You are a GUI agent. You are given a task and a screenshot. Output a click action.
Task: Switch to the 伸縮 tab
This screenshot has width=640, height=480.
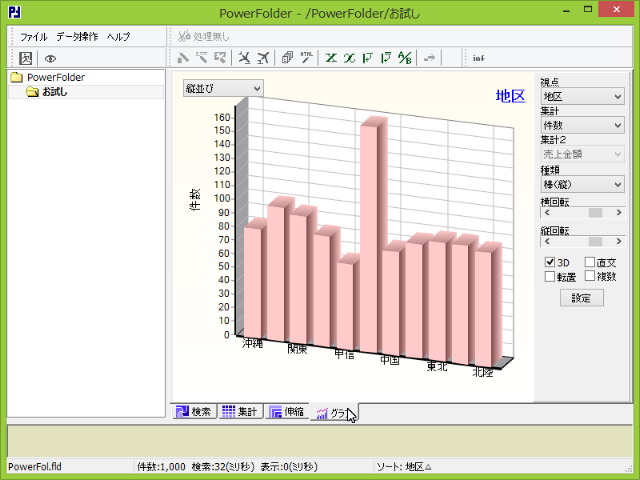point(287,411)
